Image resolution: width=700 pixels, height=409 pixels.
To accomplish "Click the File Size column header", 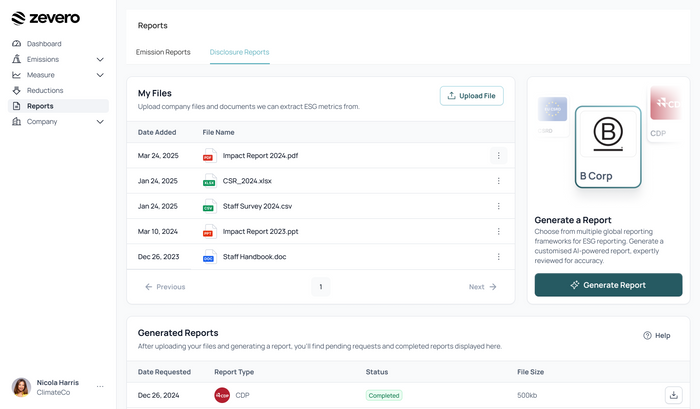I will point(530,372).
